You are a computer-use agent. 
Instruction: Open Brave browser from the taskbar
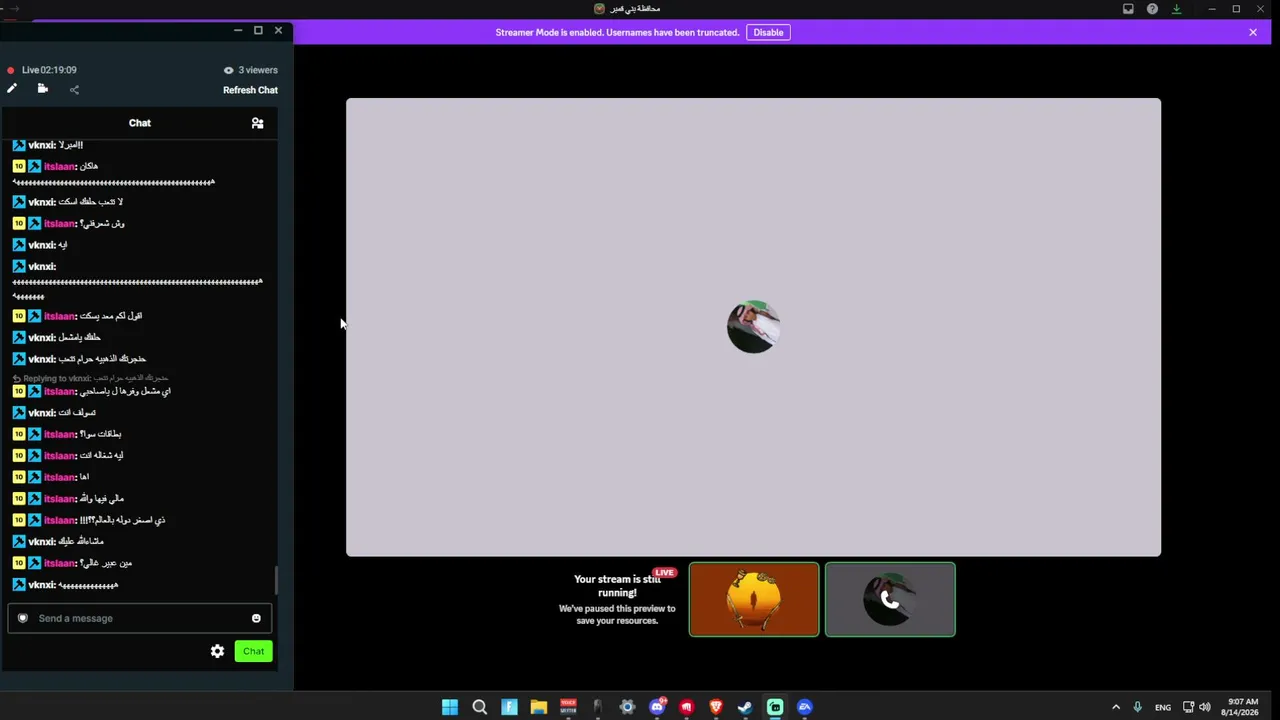tap(716, 707)
